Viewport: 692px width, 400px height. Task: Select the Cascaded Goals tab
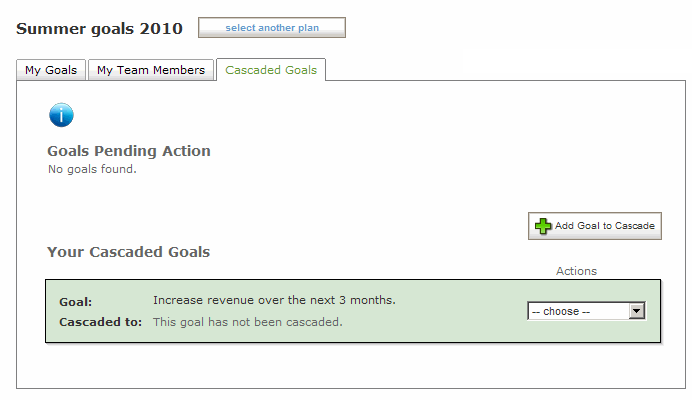tap(271, 70)
